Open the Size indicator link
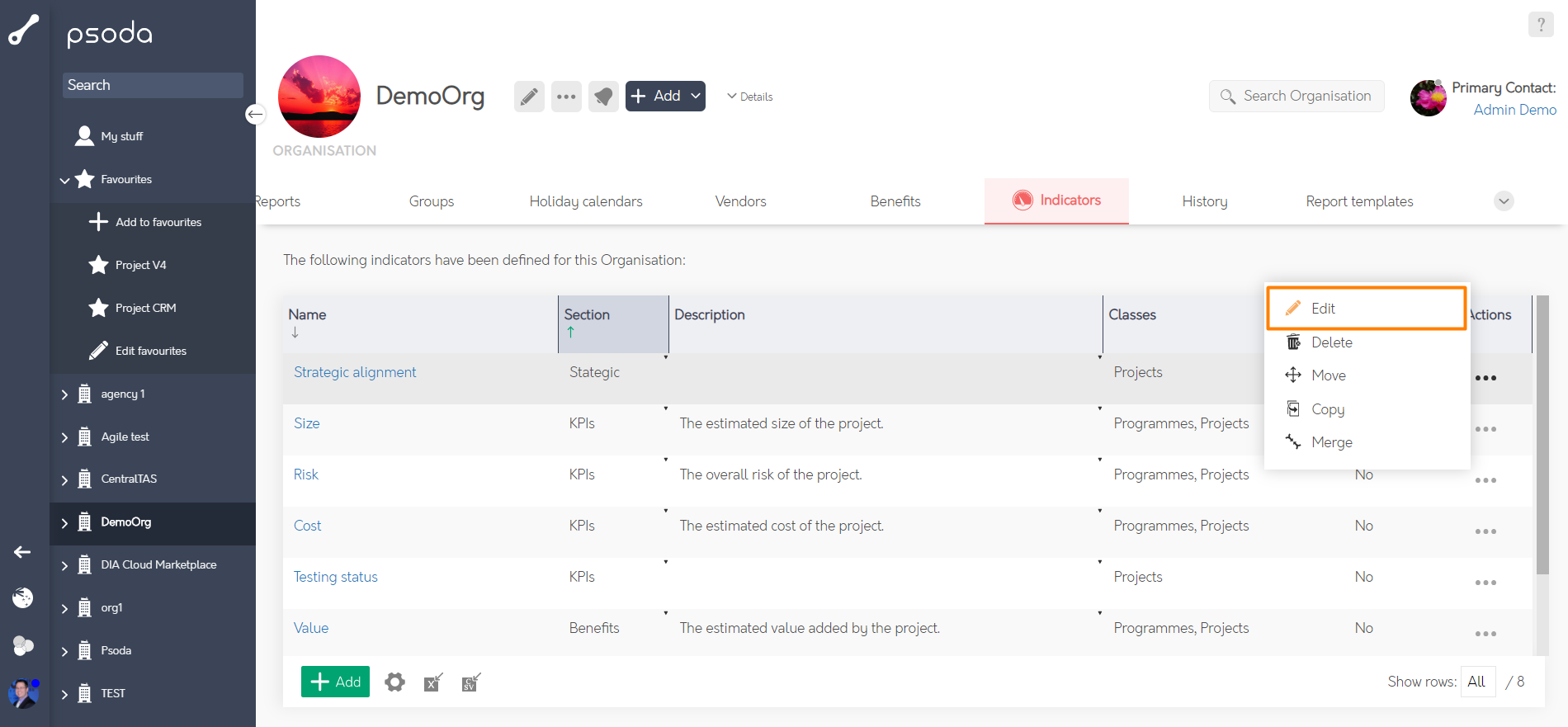The width and height of the screenshot is (1568, 727). coord(307,423)
